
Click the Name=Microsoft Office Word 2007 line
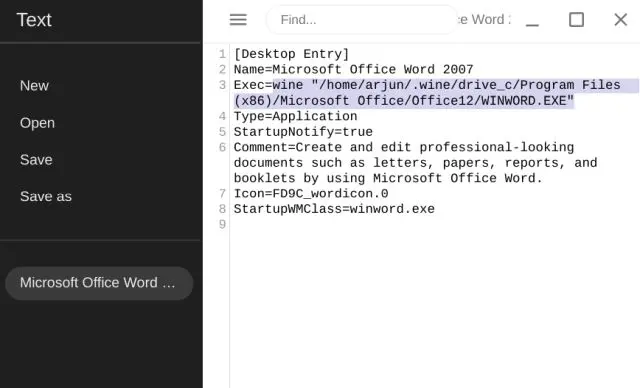coord(353,69)
